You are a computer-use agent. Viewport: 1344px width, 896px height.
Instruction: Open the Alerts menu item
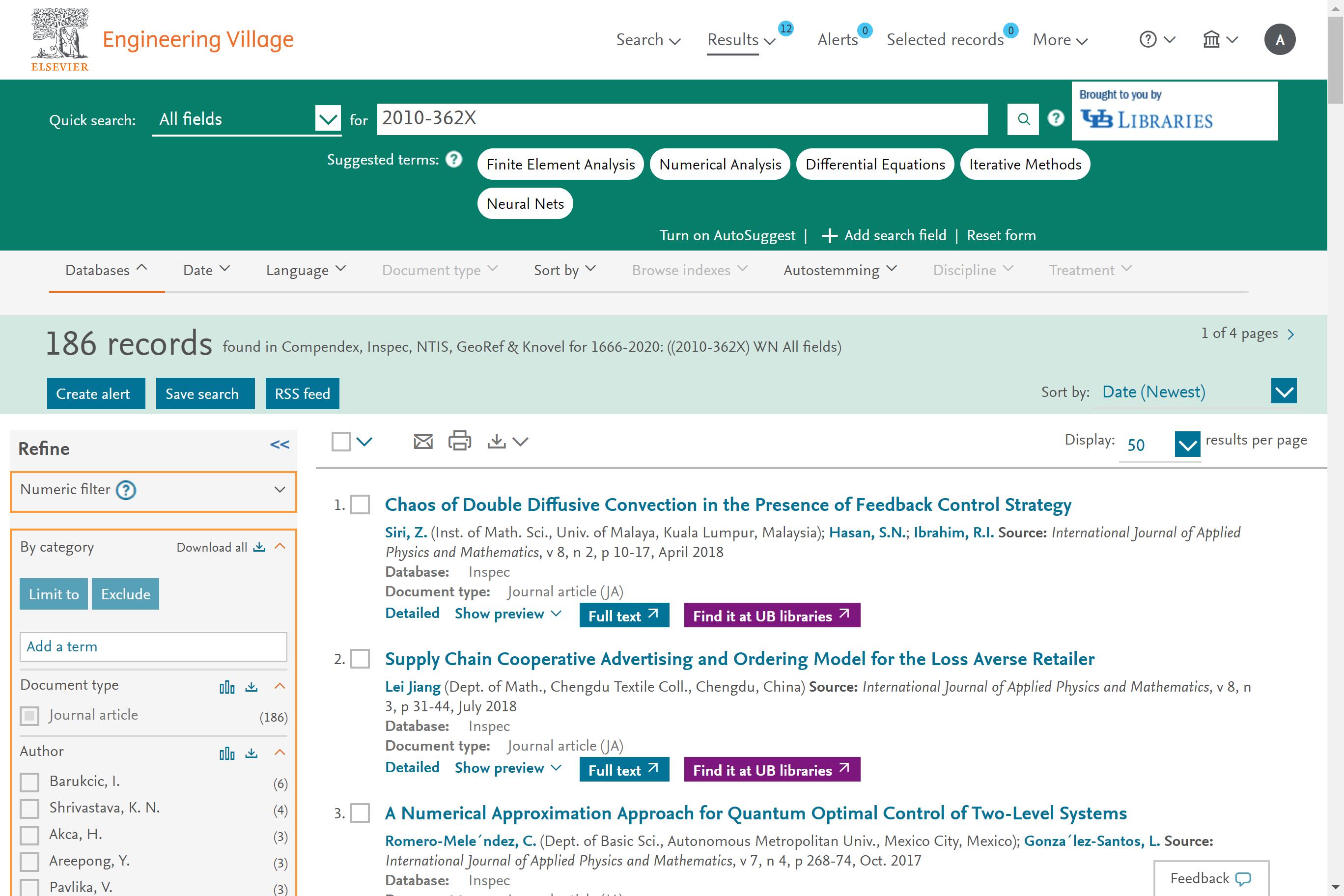[x=838, y=39]
